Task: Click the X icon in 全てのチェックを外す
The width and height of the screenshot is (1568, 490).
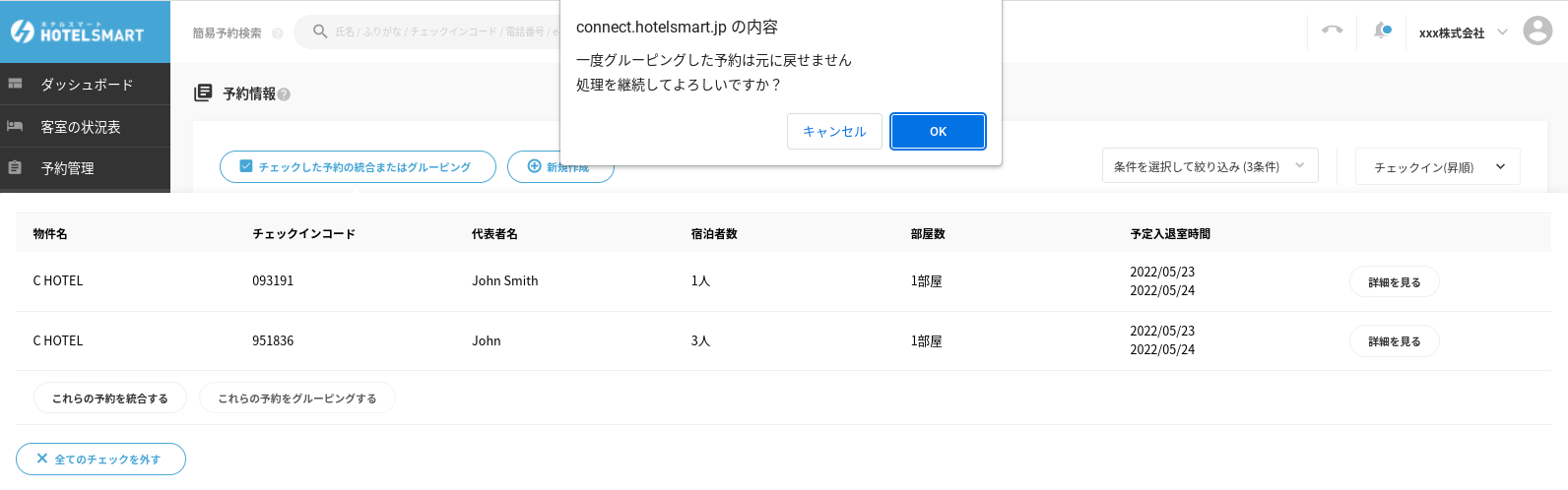Action: pyautogui.click(x=42, y=459)
